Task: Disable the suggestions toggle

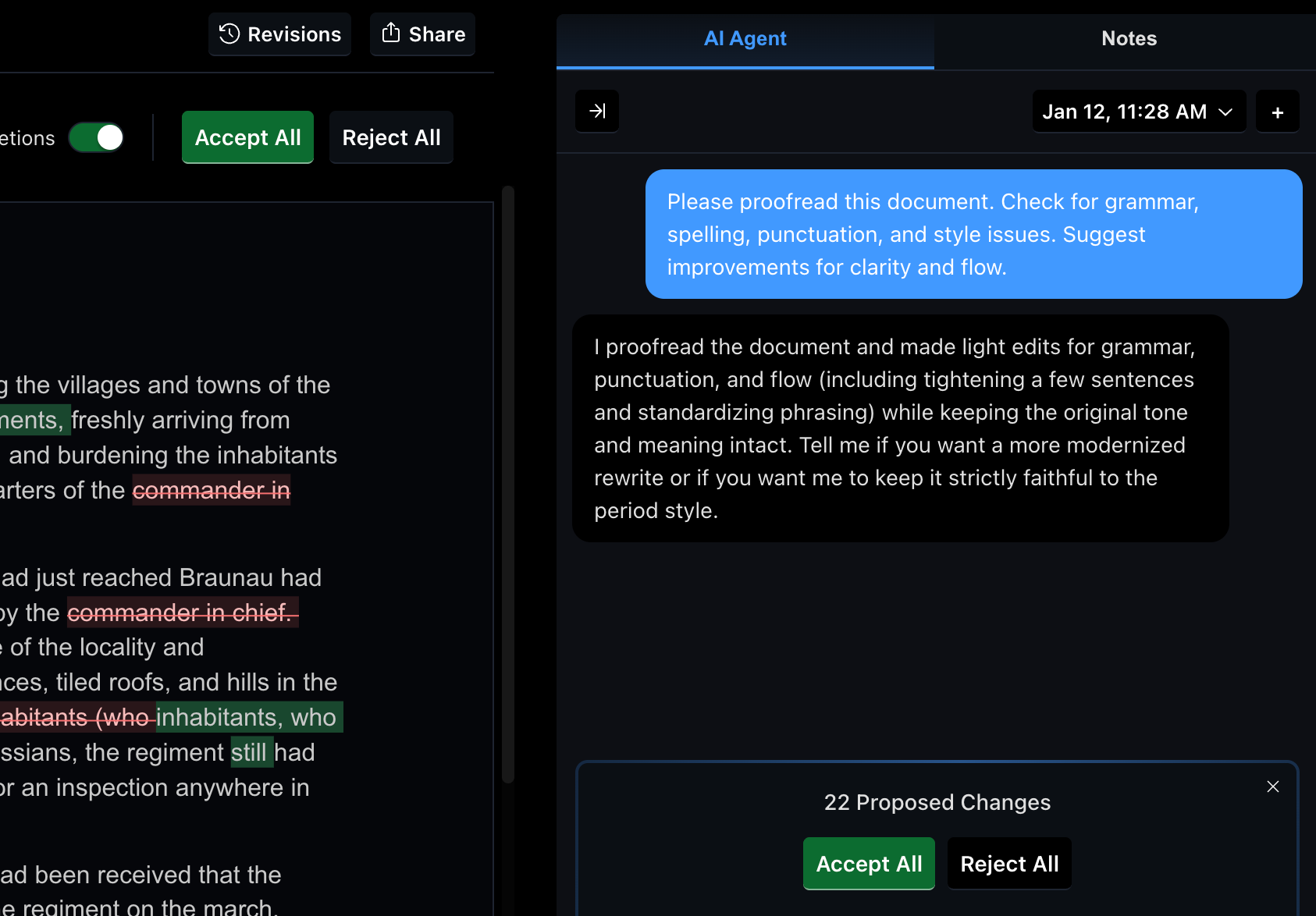Action: [x=96, y=137]
